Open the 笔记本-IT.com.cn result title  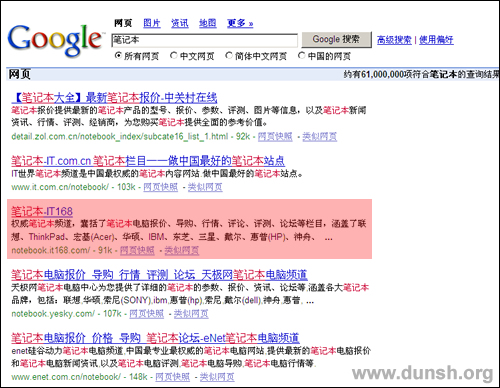pos(148,161)
